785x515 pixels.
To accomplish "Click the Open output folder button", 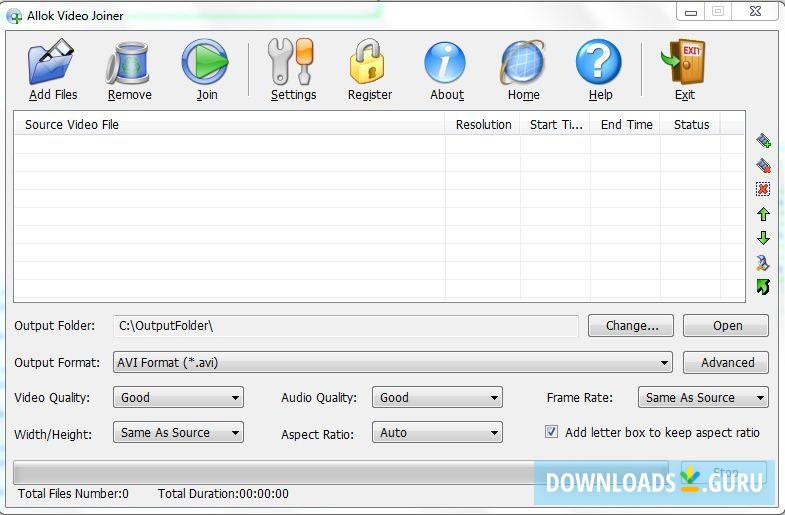I will click(726, 326).
